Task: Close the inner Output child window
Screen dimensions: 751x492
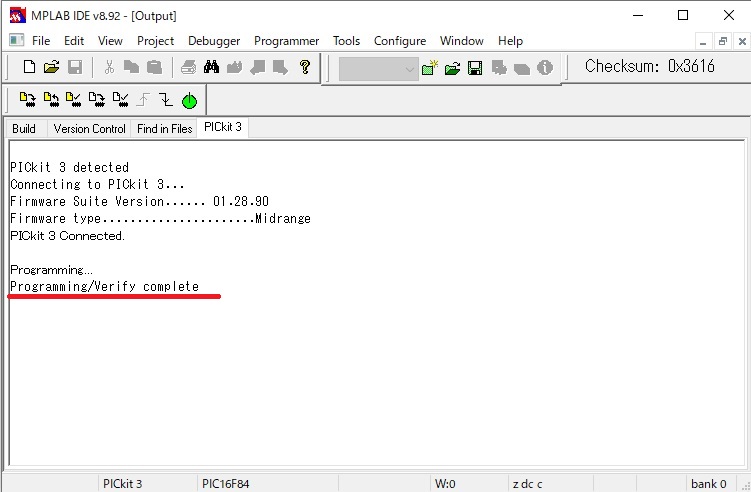Action: coord(742,41)
